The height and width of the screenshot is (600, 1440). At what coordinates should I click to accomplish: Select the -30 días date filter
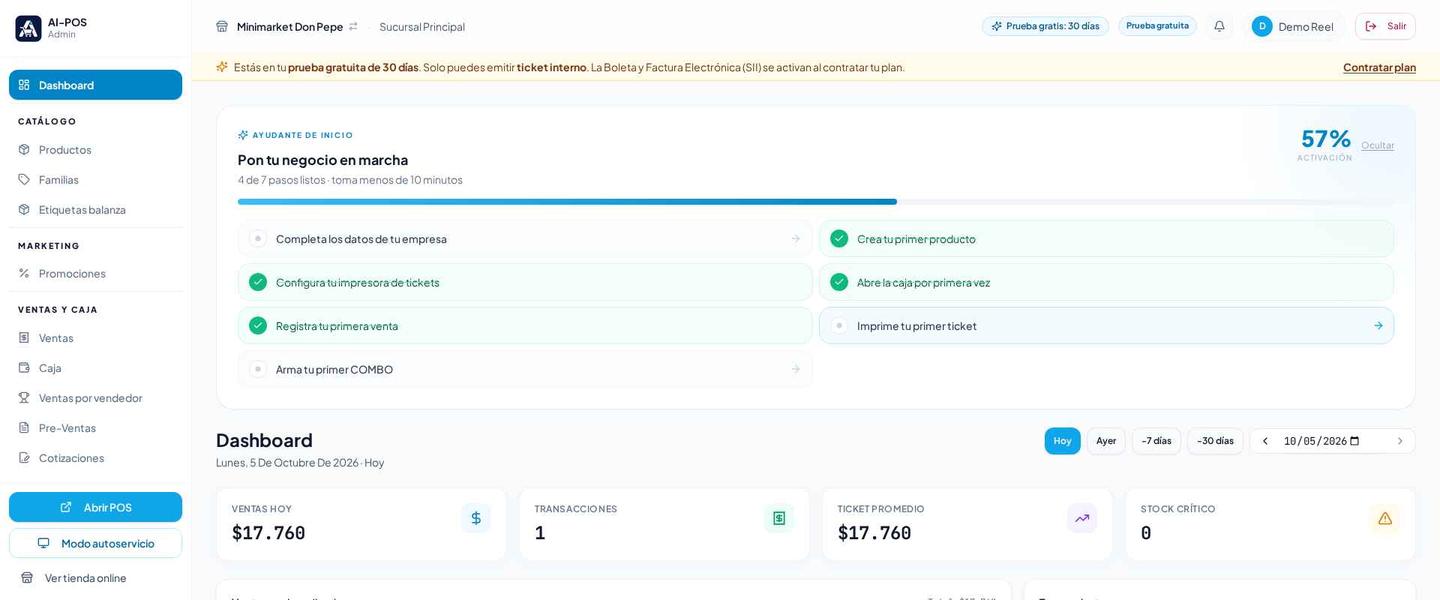[1215, 441]
